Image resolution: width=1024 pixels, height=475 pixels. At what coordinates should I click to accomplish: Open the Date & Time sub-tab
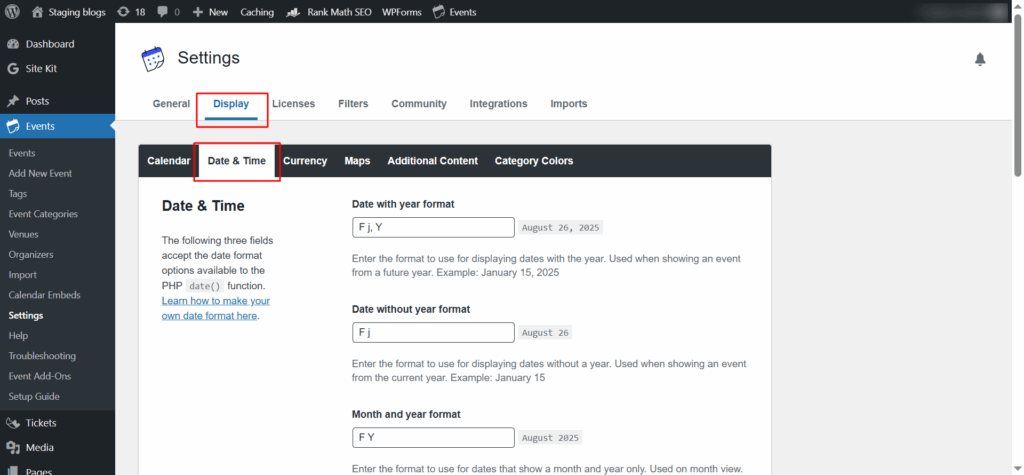(x=236, y=161)
